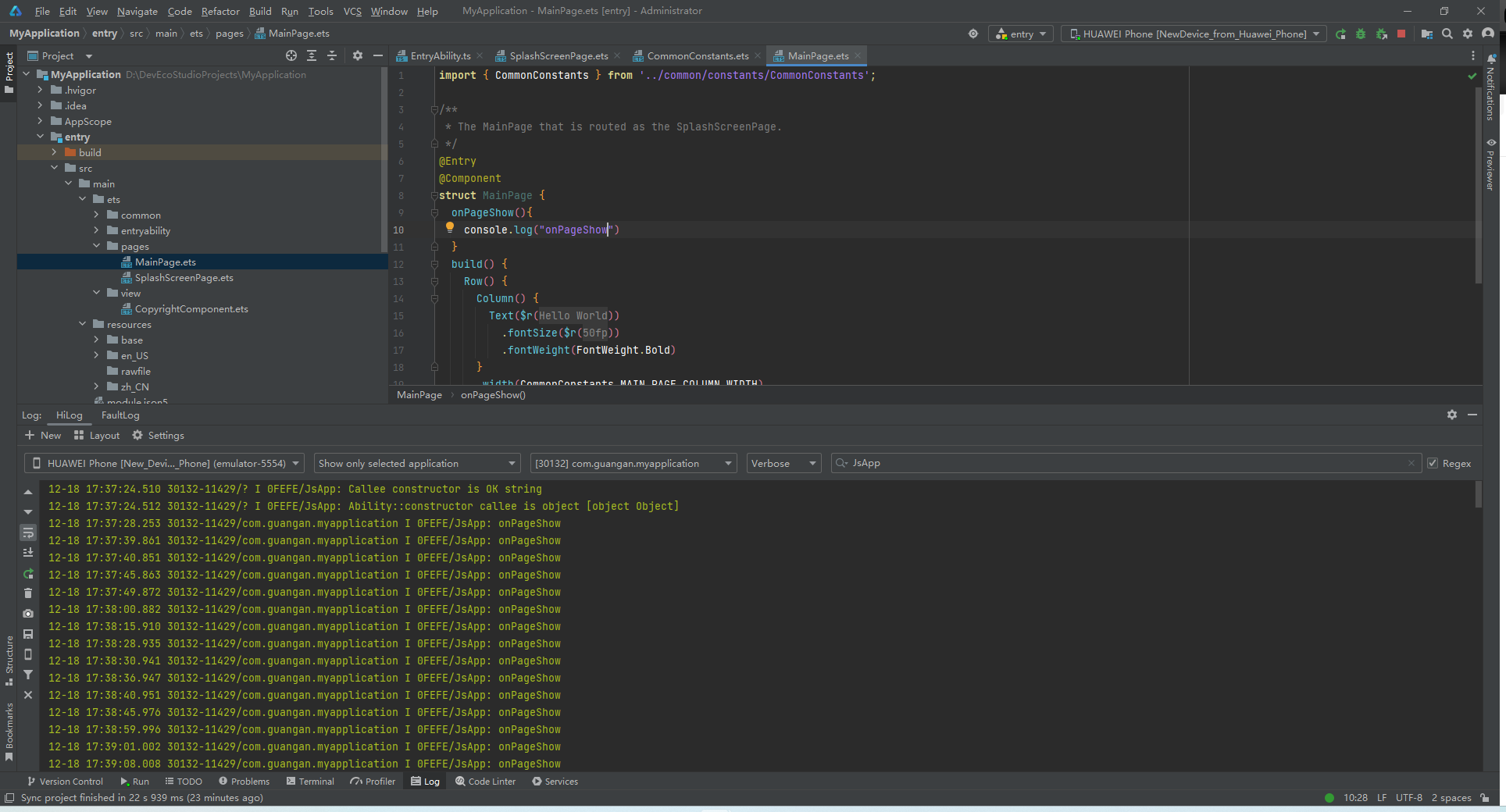The width and height of the screenshot is (1506, 812).
Task: Hide the Project panel with minus icon
Action: [378, 55]
